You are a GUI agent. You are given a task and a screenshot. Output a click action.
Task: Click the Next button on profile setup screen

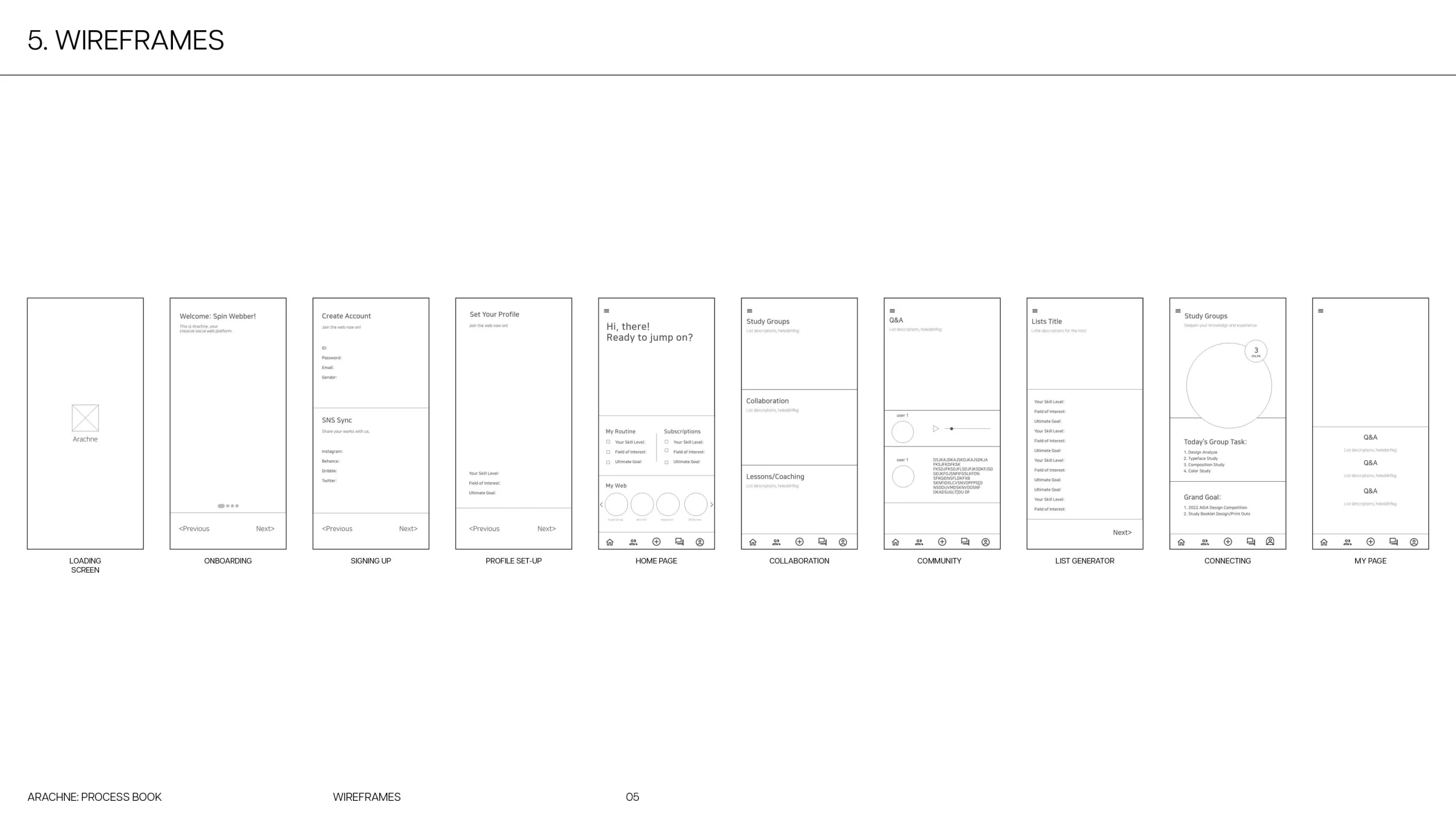coord(548,528)
